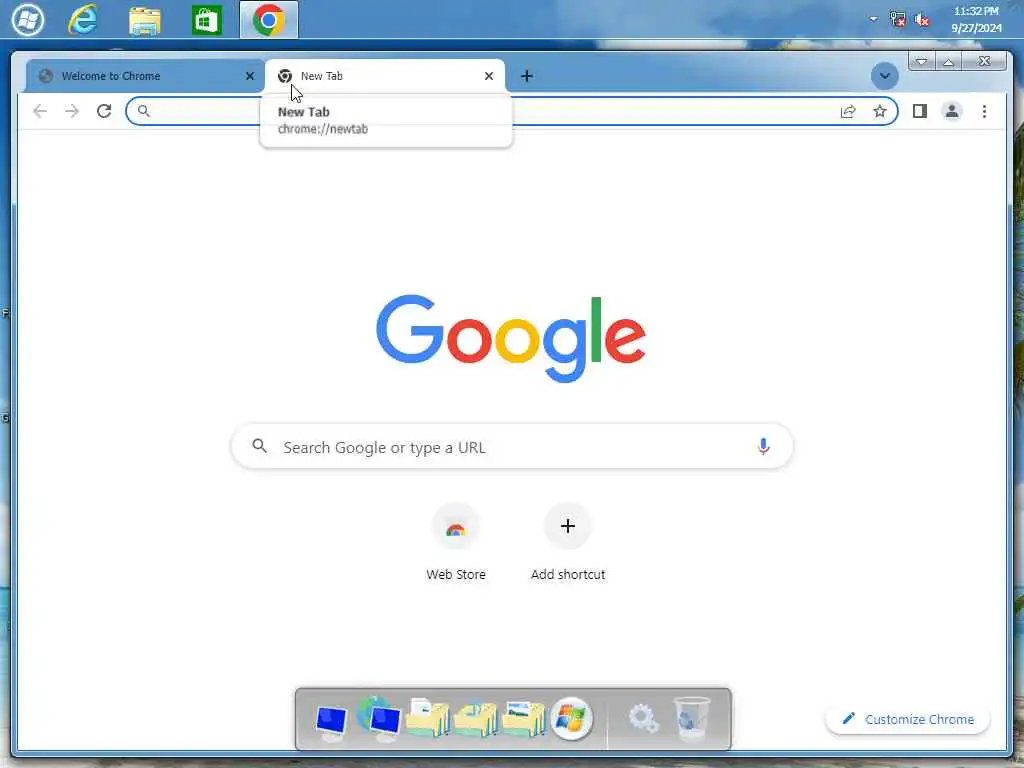Open Customize Chrome
This screenshot has width=1024, height=768.
click(x=908, y=719)
